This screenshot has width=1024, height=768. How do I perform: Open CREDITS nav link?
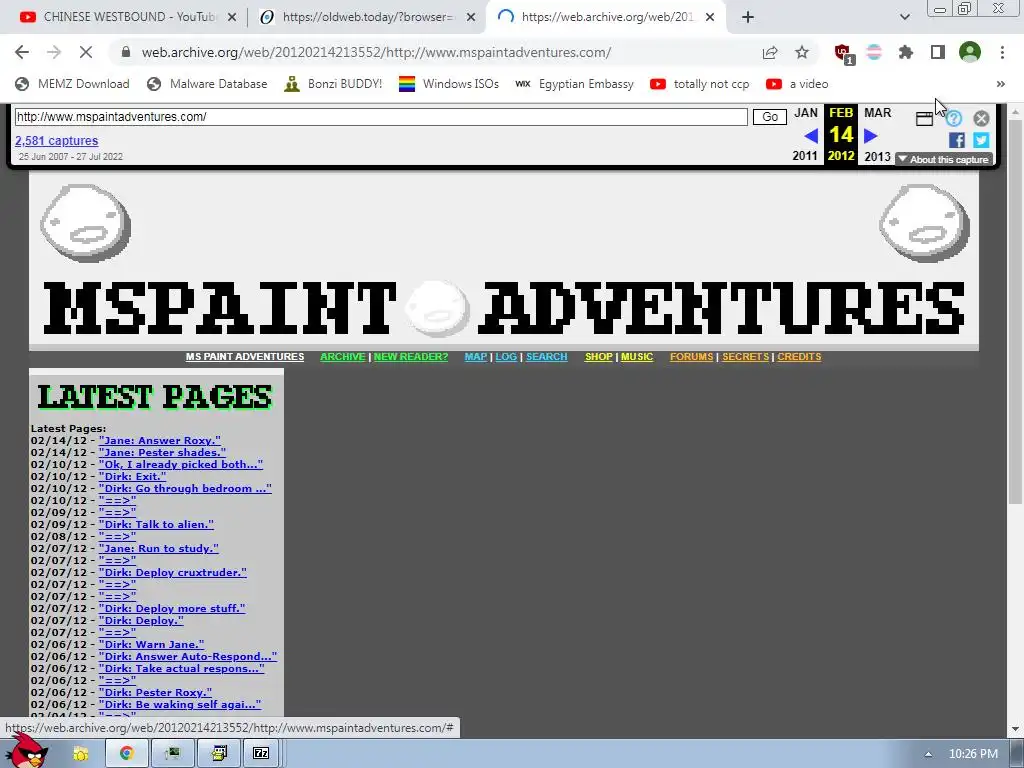coord(799,357)
